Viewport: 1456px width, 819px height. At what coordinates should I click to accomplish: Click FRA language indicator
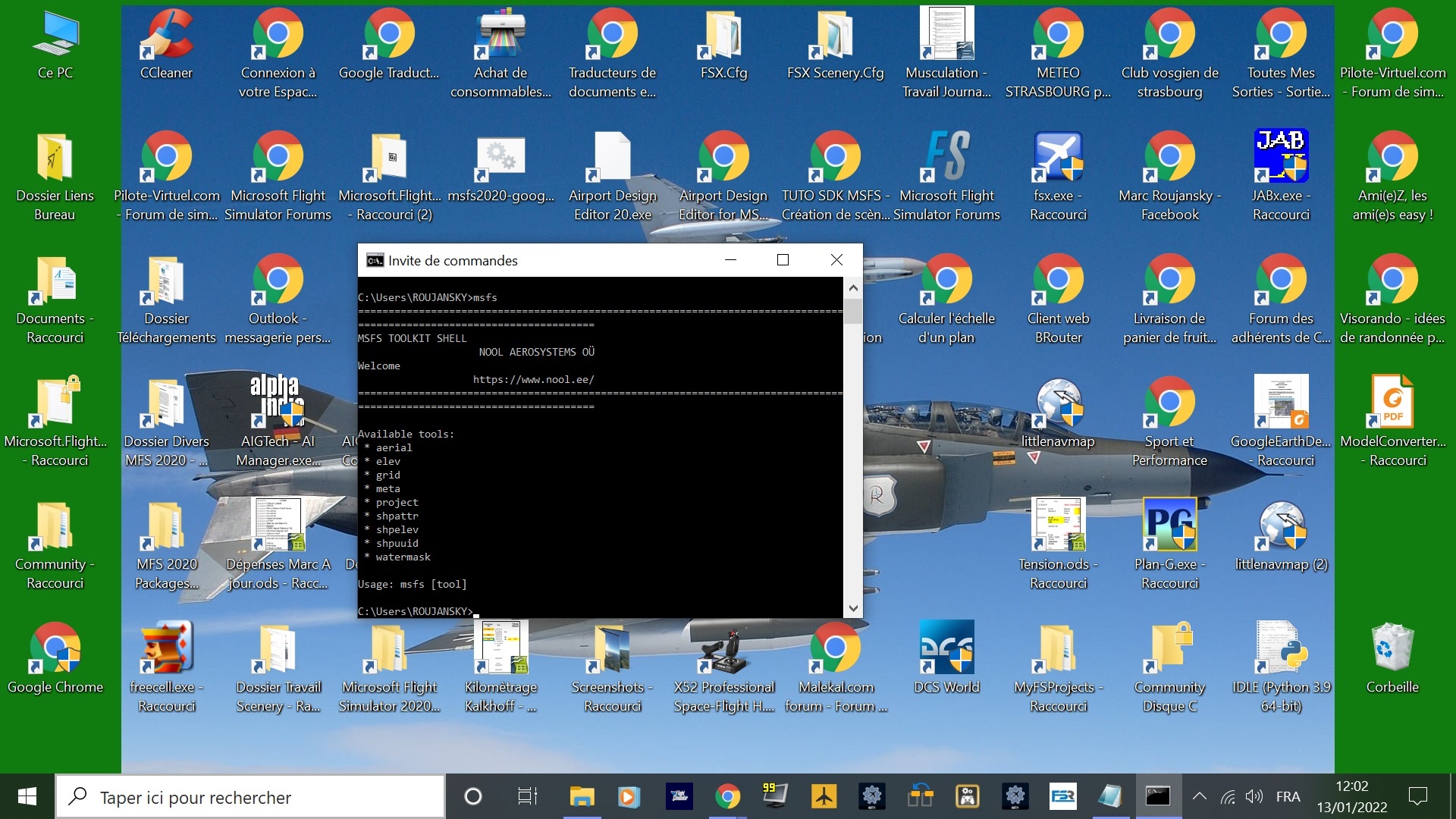coord(1288,796)
